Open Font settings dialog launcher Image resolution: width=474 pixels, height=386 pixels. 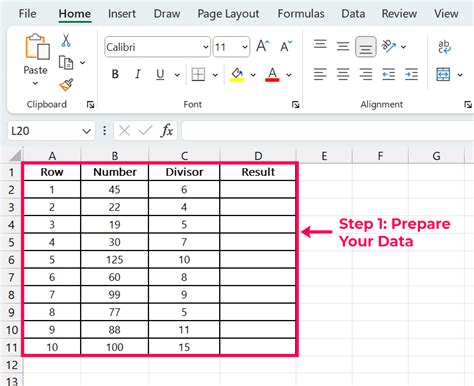295,105
